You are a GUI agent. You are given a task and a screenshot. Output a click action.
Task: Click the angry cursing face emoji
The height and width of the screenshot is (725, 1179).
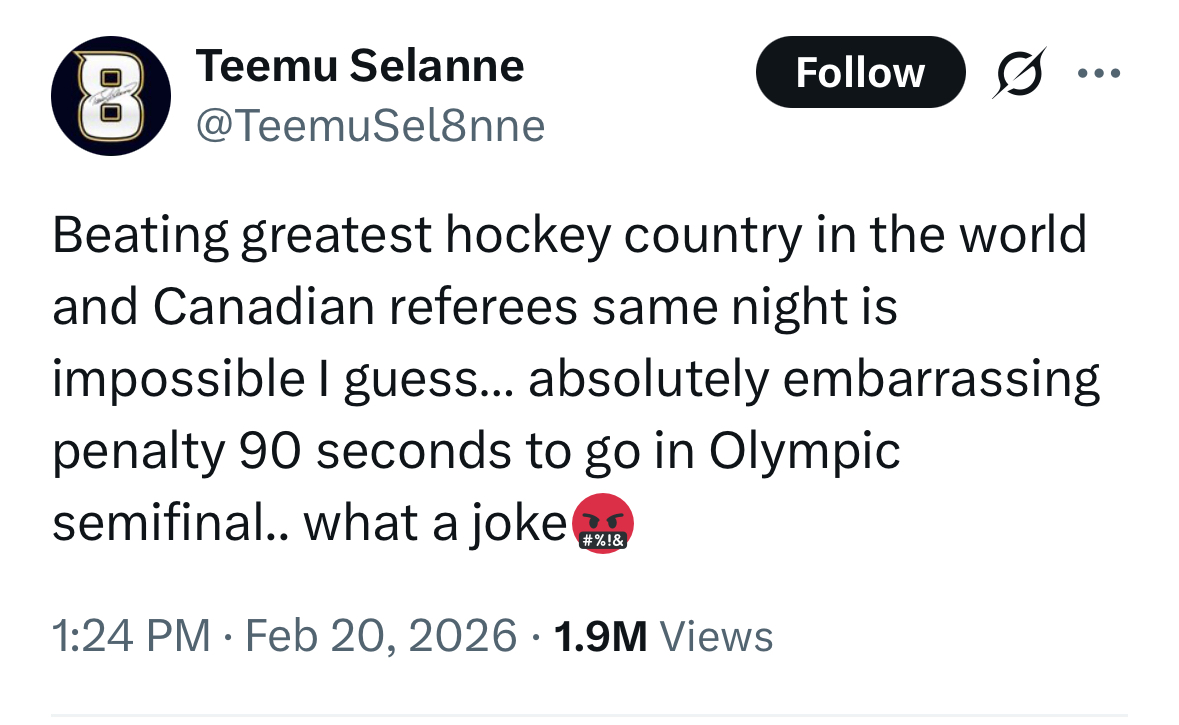click(601, 526)
